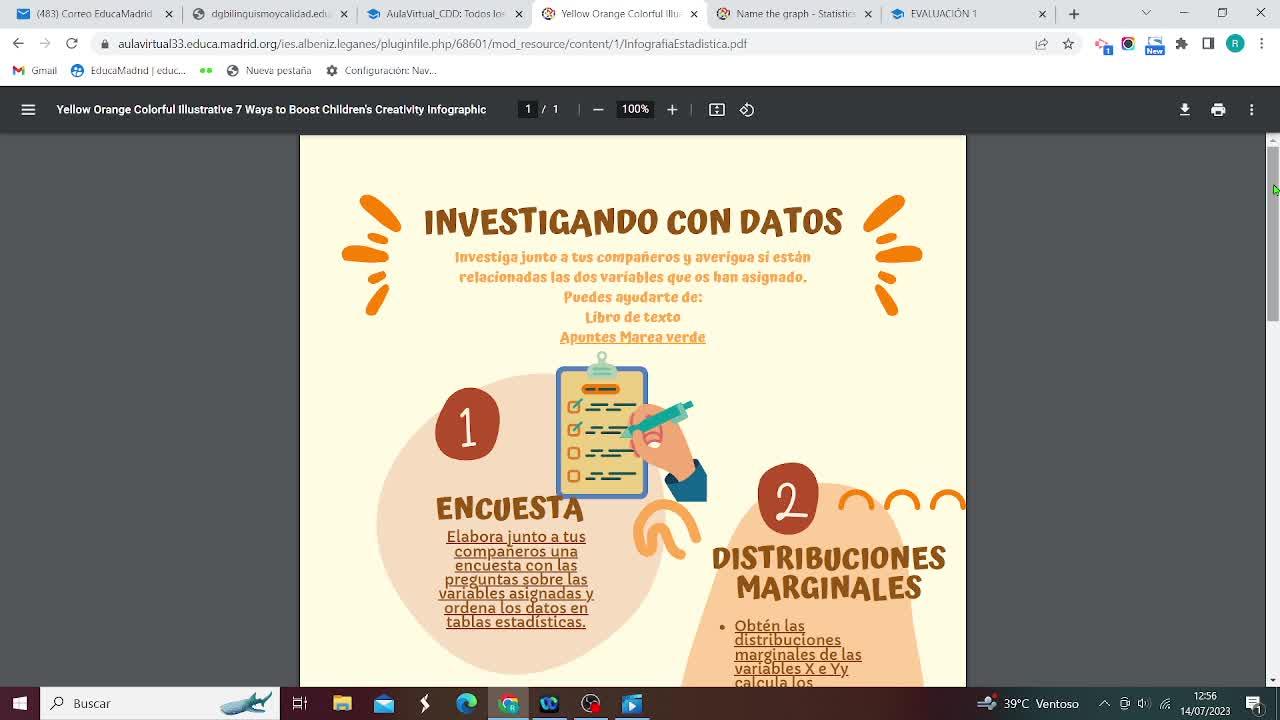Open the extension with the blue 1 badge
The width and height of the screenshot is (1280, 720).
click(1102, 45)
